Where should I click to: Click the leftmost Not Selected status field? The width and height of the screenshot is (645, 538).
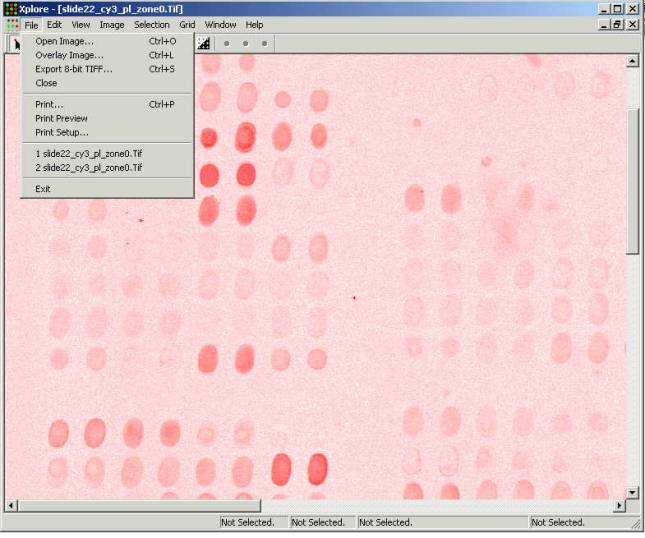254,522
